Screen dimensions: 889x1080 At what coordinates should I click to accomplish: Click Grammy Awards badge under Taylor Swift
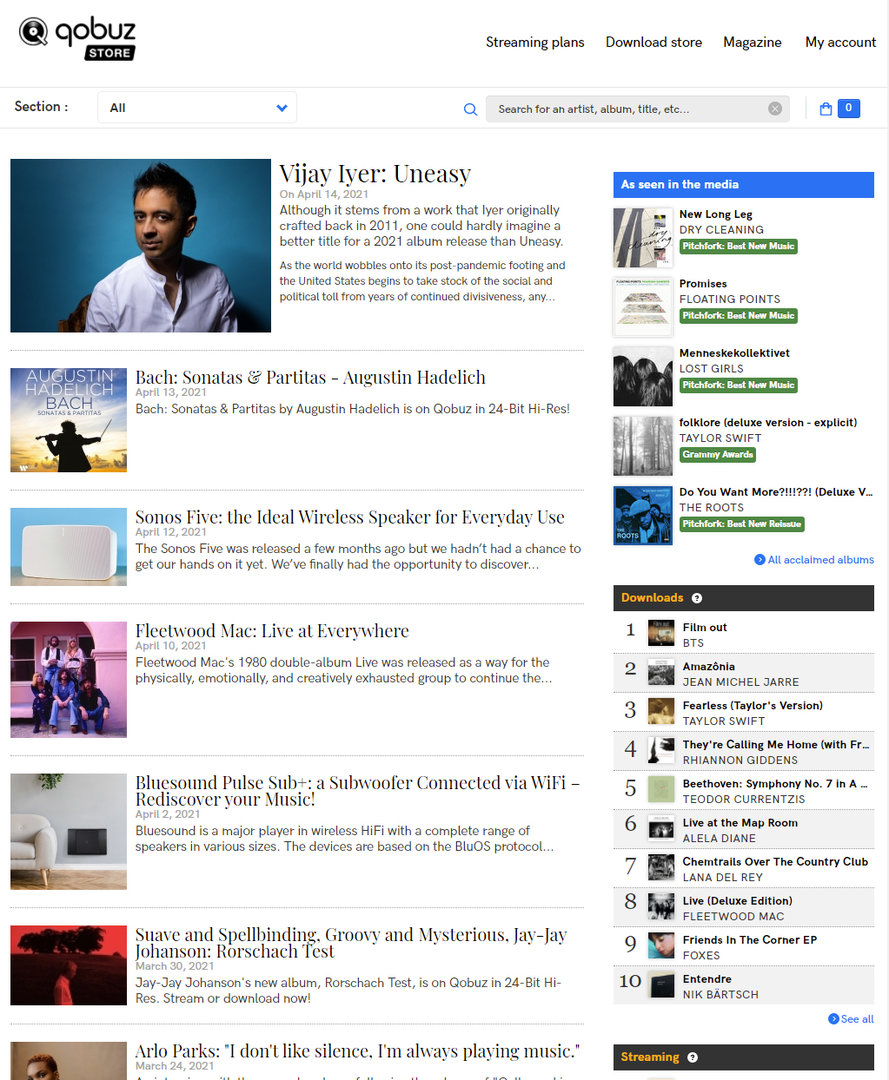pyautogui.click(x=718, y=455)
